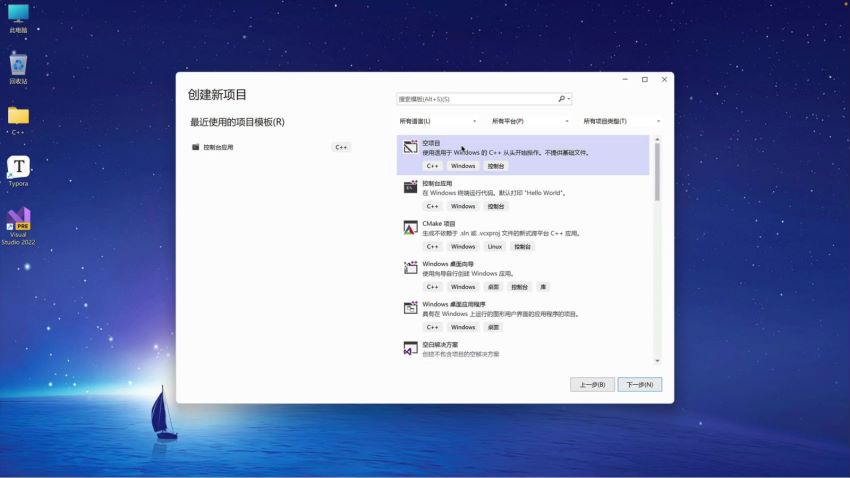This screenshot has width=850, height=478.
Task: Click the Windows 桌面应用程序 template icon
Action: point(410,308)
